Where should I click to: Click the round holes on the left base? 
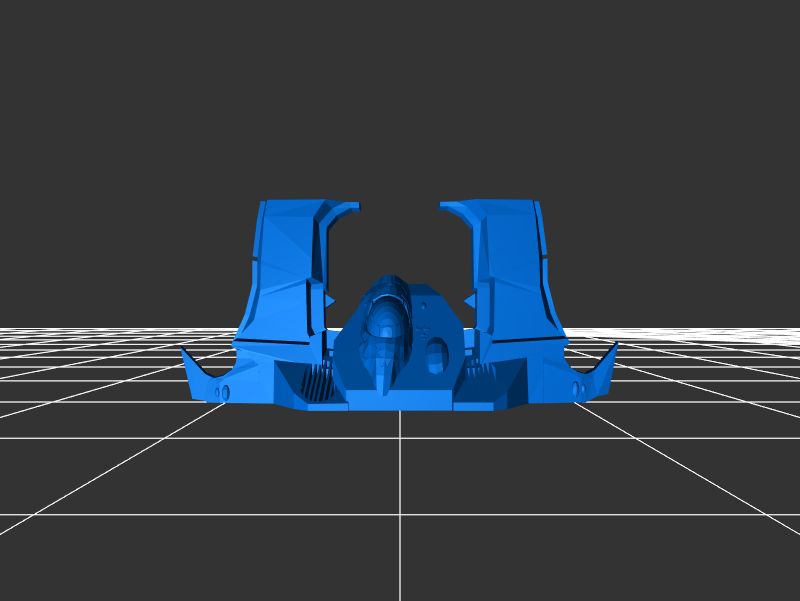tap(222, 392)
